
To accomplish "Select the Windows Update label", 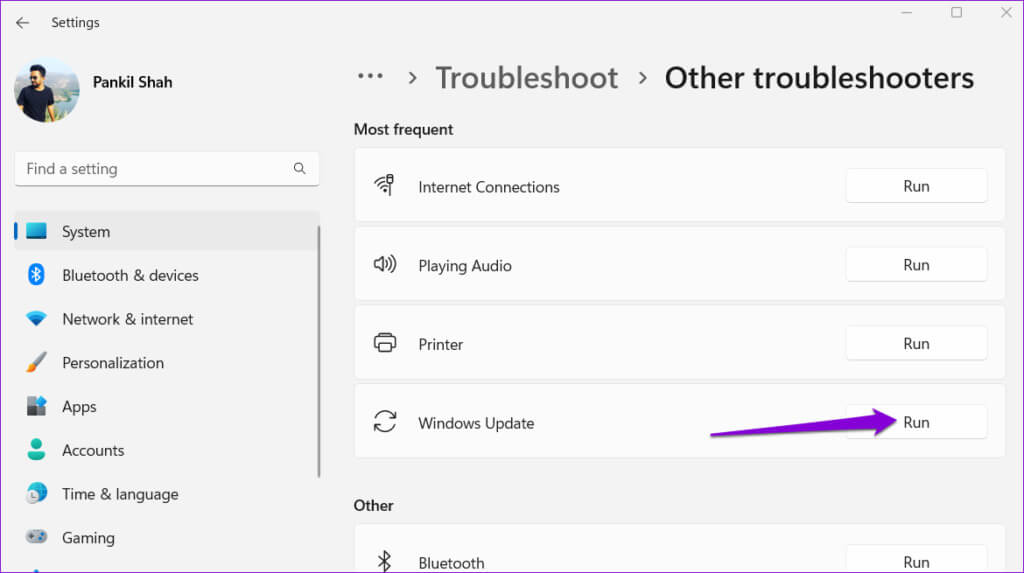I will pos(476,423).
